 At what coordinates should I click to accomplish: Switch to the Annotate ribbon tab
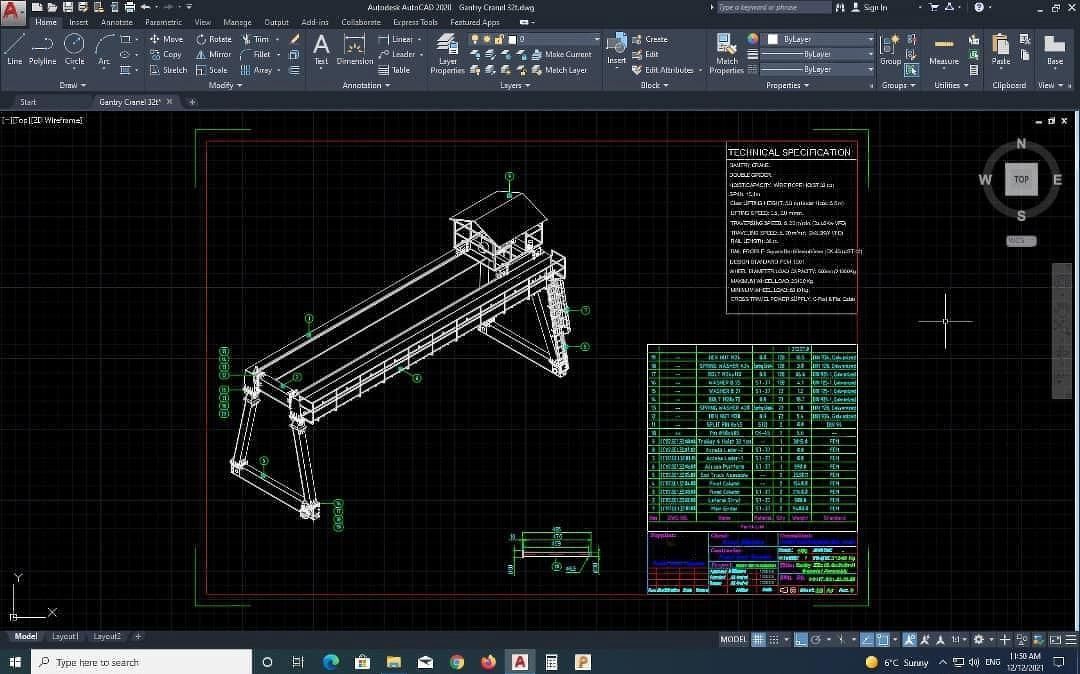116,22
